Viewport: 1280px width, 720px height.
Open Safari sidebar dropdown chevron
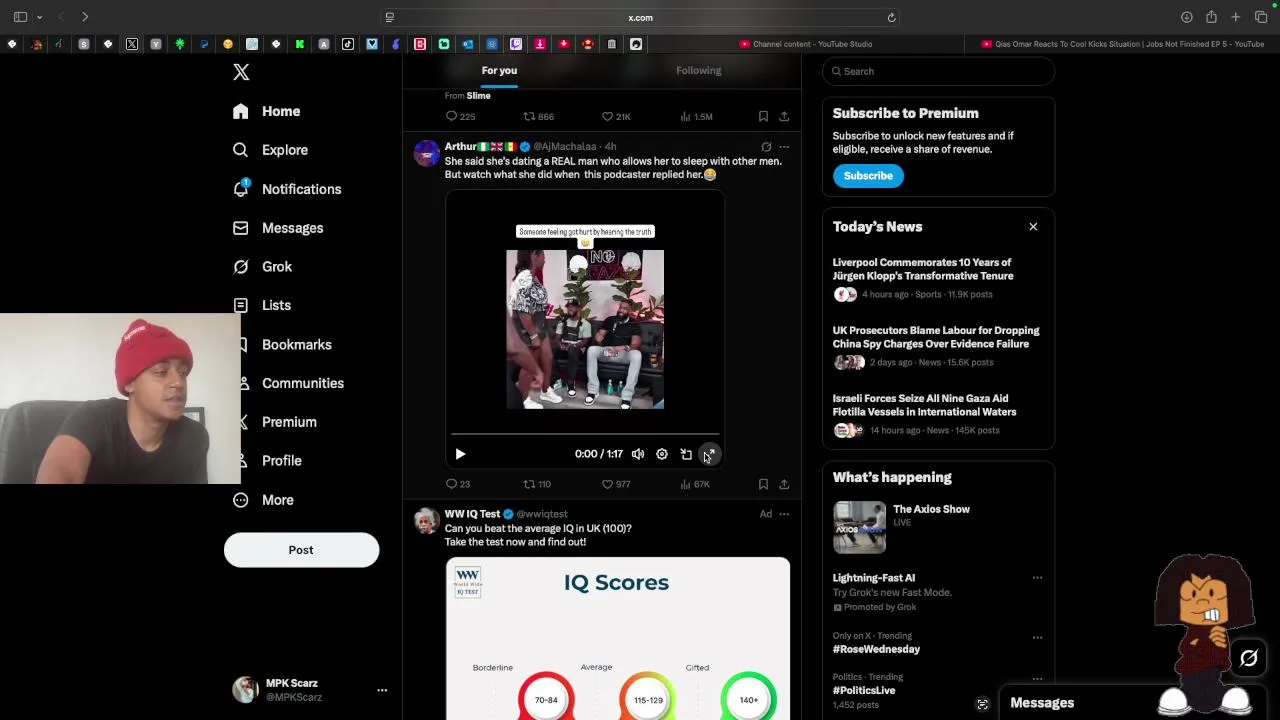[x=39, y=17]
